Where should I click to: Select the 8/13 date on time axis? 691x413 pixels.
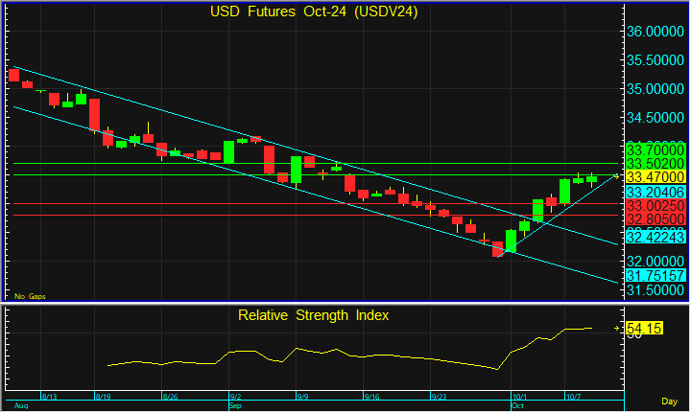point(52,396)
